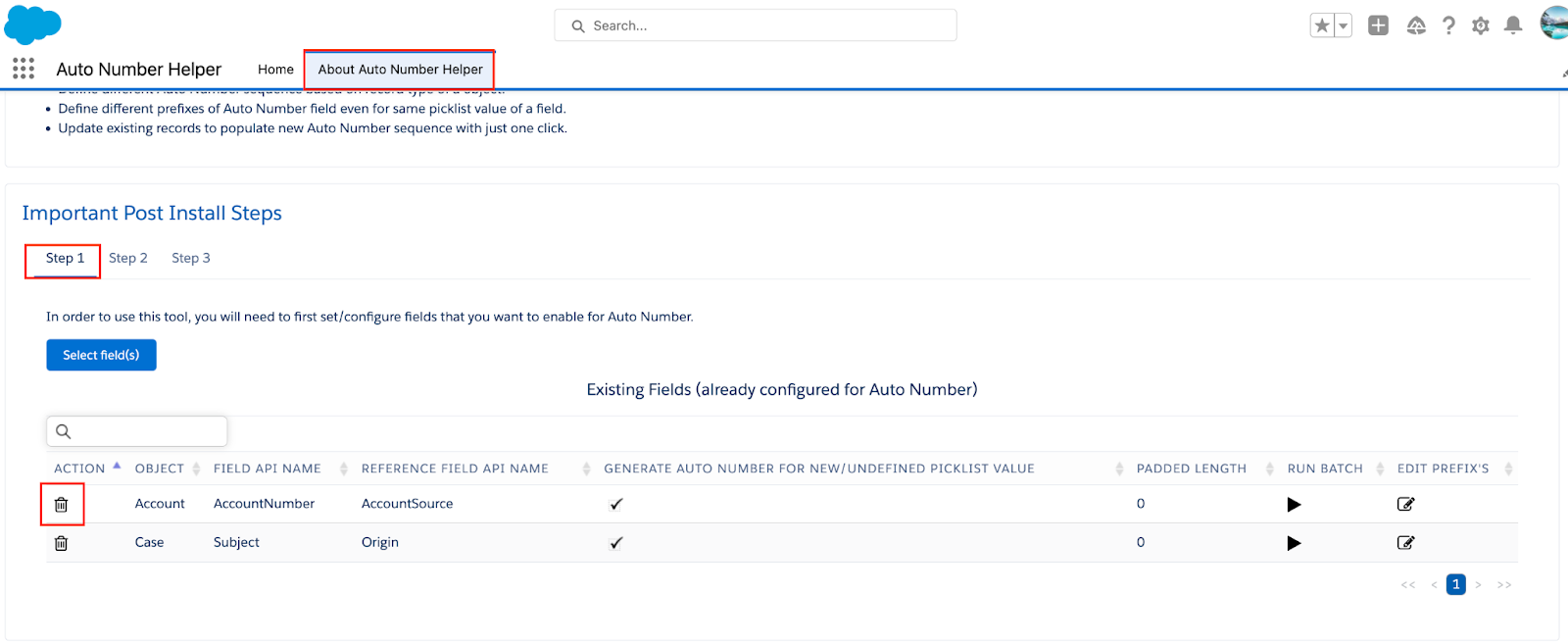Open the Step 1 tab
This screenshot has width=1568, height=642.
65,259
